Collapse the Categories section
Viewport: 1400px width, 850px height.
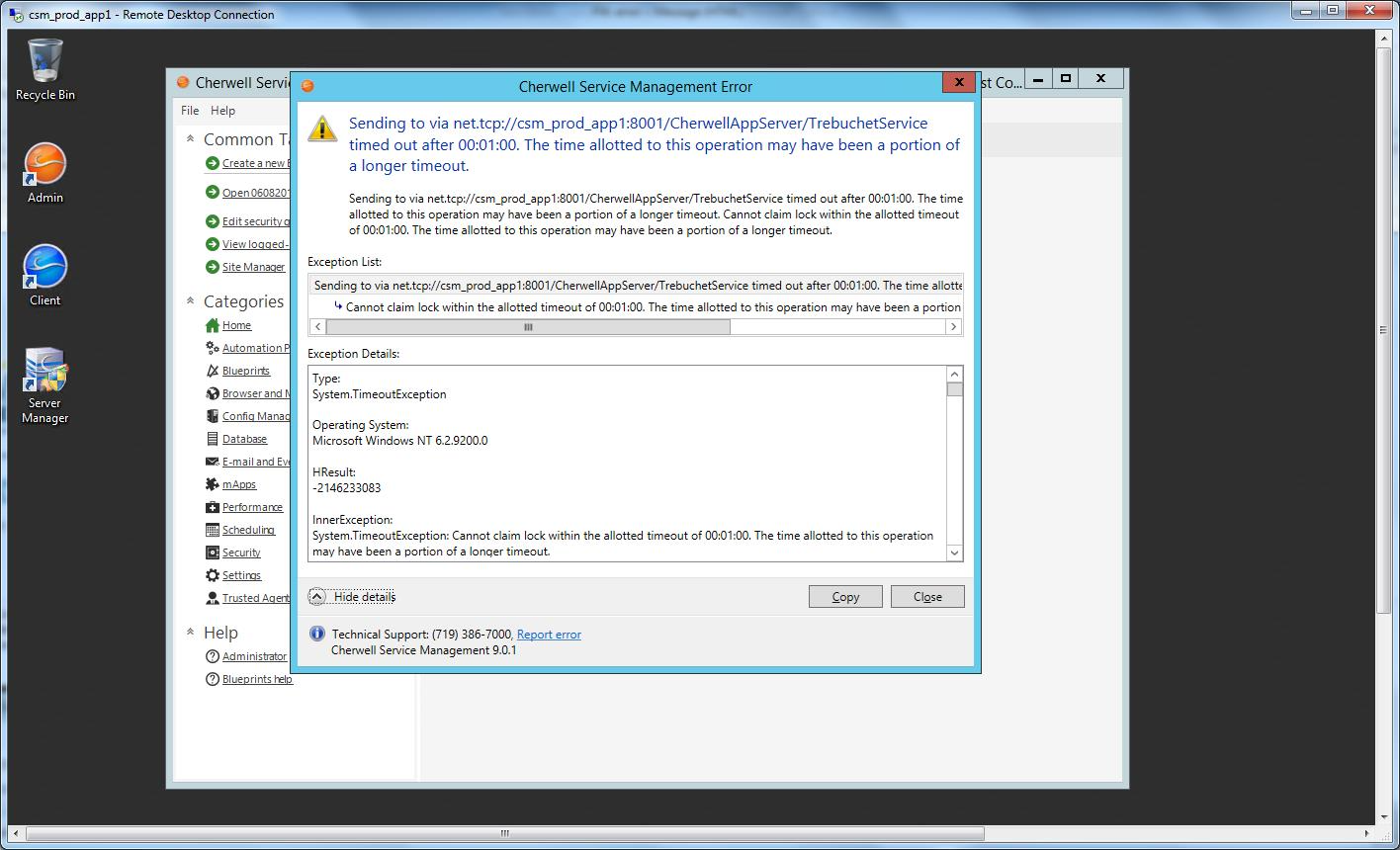pos(191,301)
